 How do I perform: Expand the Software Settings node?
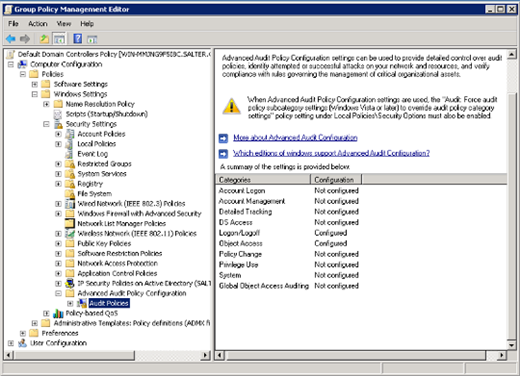pyautogui.click(x=35, y=84)
